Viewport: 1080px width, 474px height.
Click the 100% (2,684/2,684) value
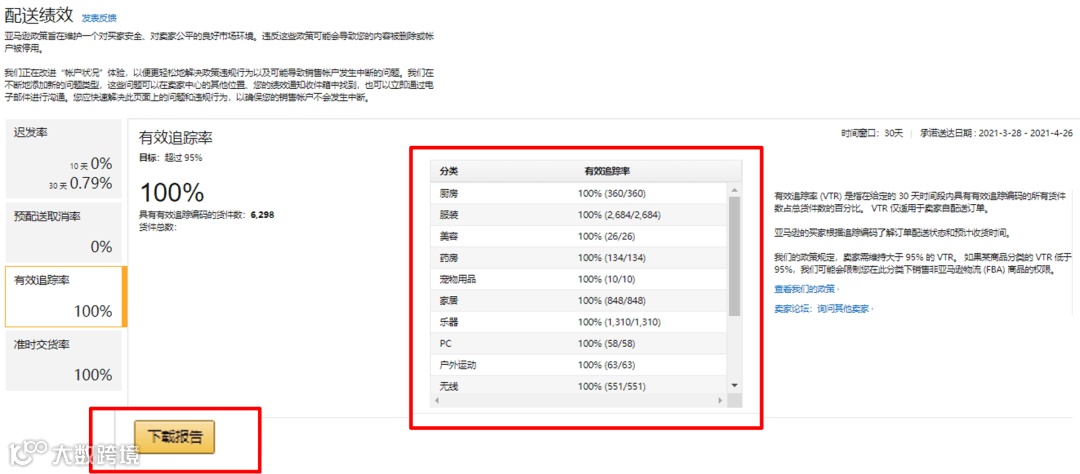[619, 215]
